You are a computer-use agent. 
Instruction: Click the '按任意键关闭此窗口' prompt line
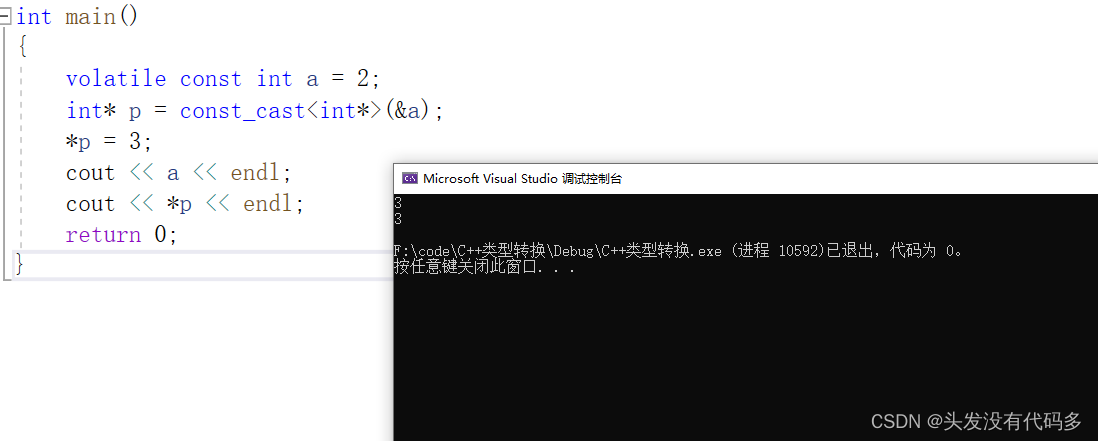tap(485, 267)
